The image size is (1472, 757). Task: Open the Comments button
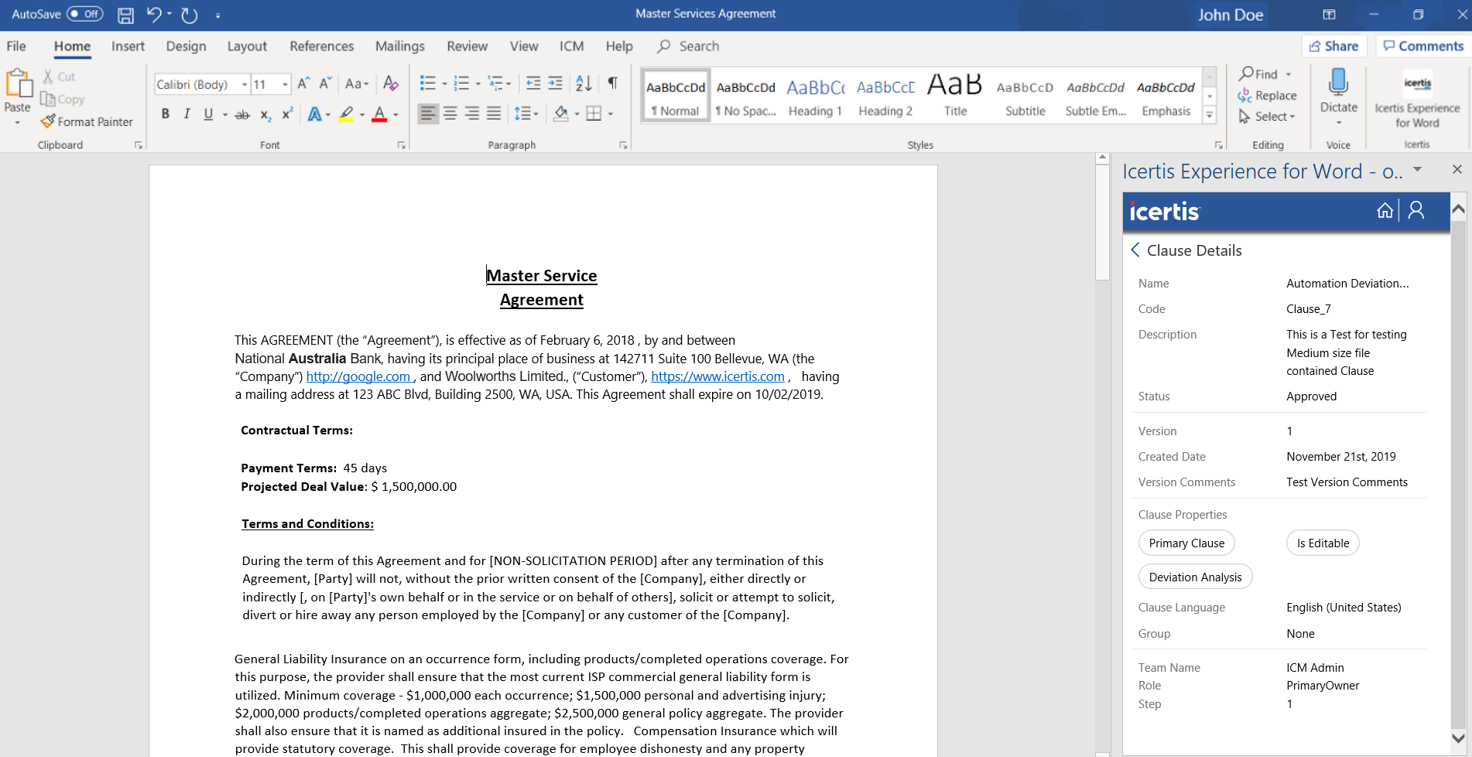pos(1423,46)
